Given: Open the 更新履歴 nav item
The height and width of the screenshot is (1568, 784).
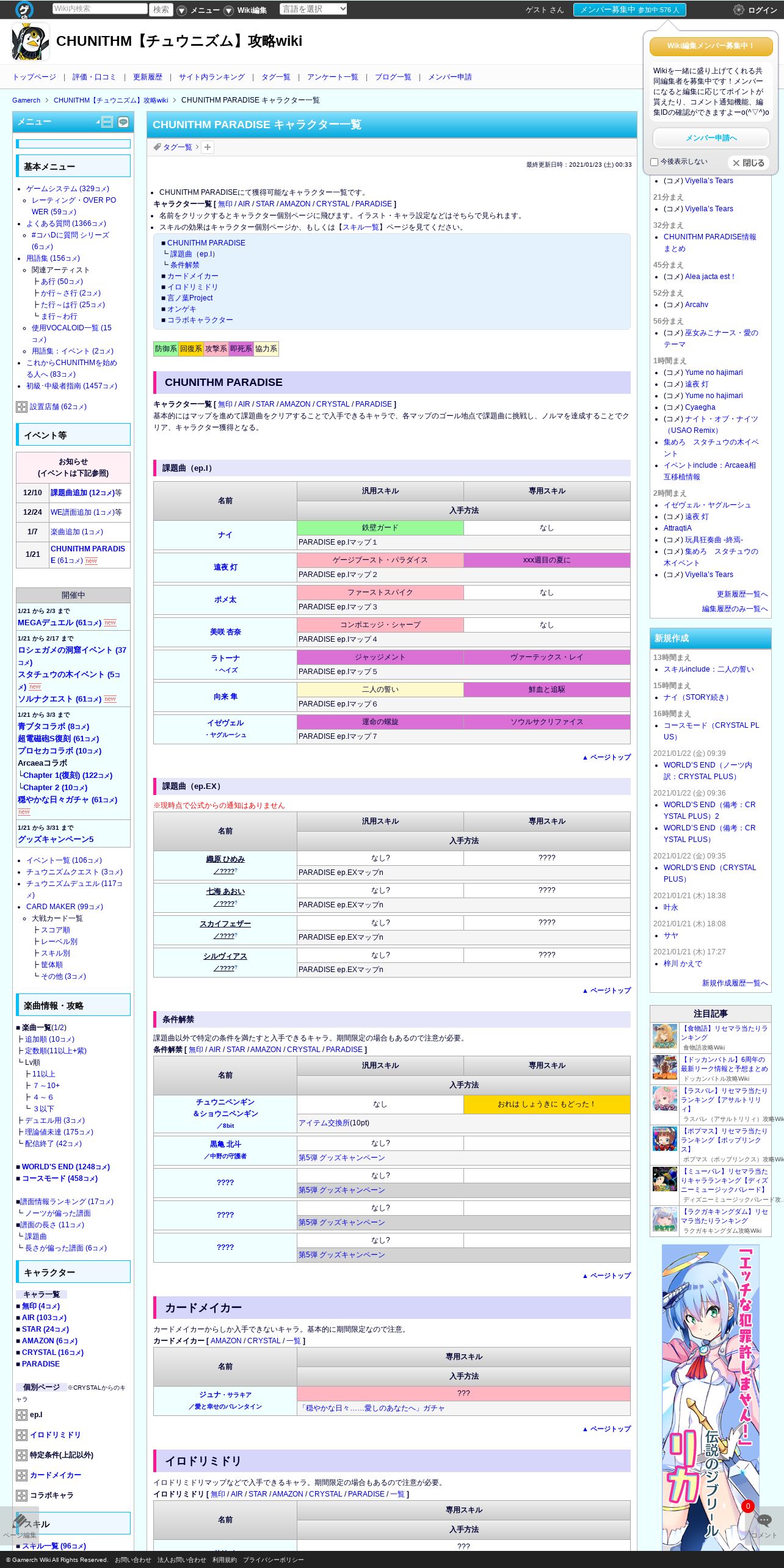Looking at the screenshot, I should (x=148, y=77).
